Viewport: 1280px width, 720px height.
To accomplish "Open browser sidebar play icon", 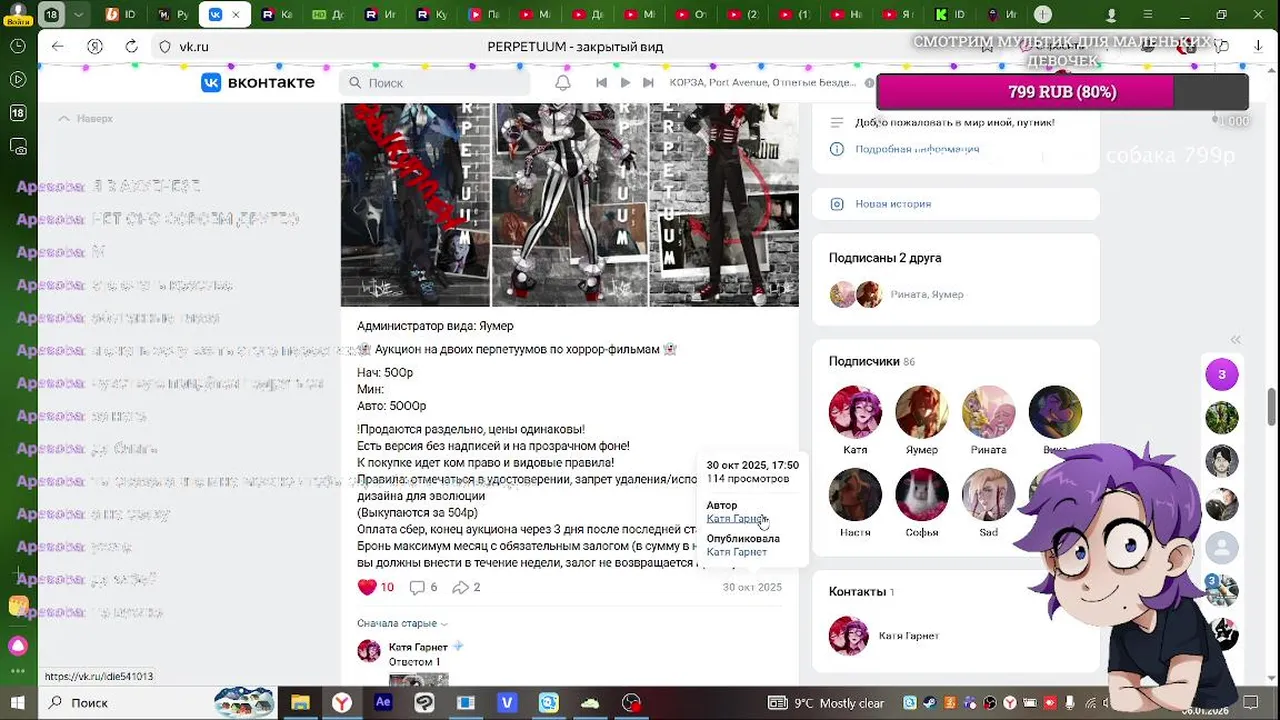I will (x=17, y=80).
